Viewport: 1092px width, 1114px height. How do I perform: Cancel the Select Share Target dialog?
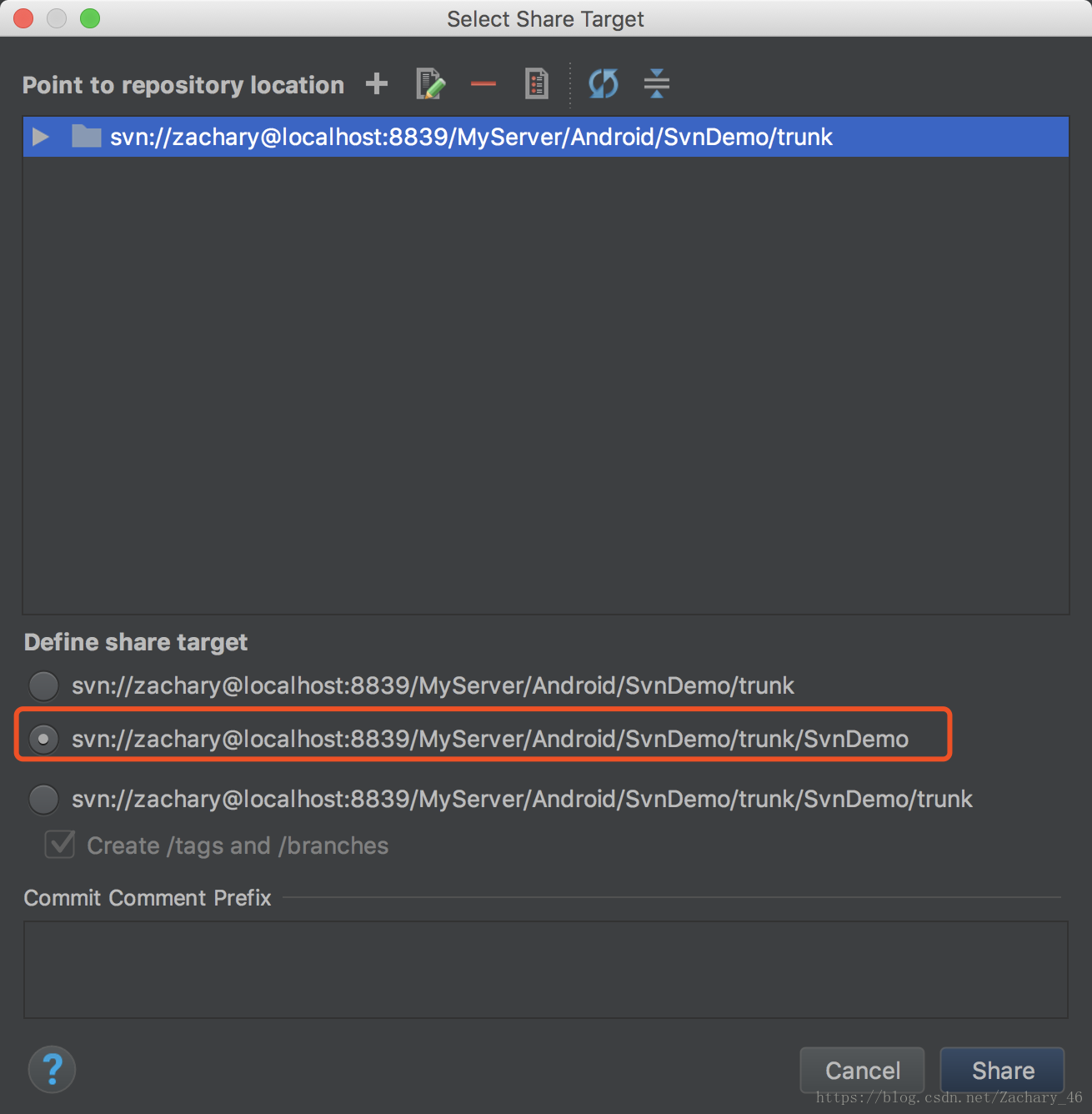(x=862, y=1070)
